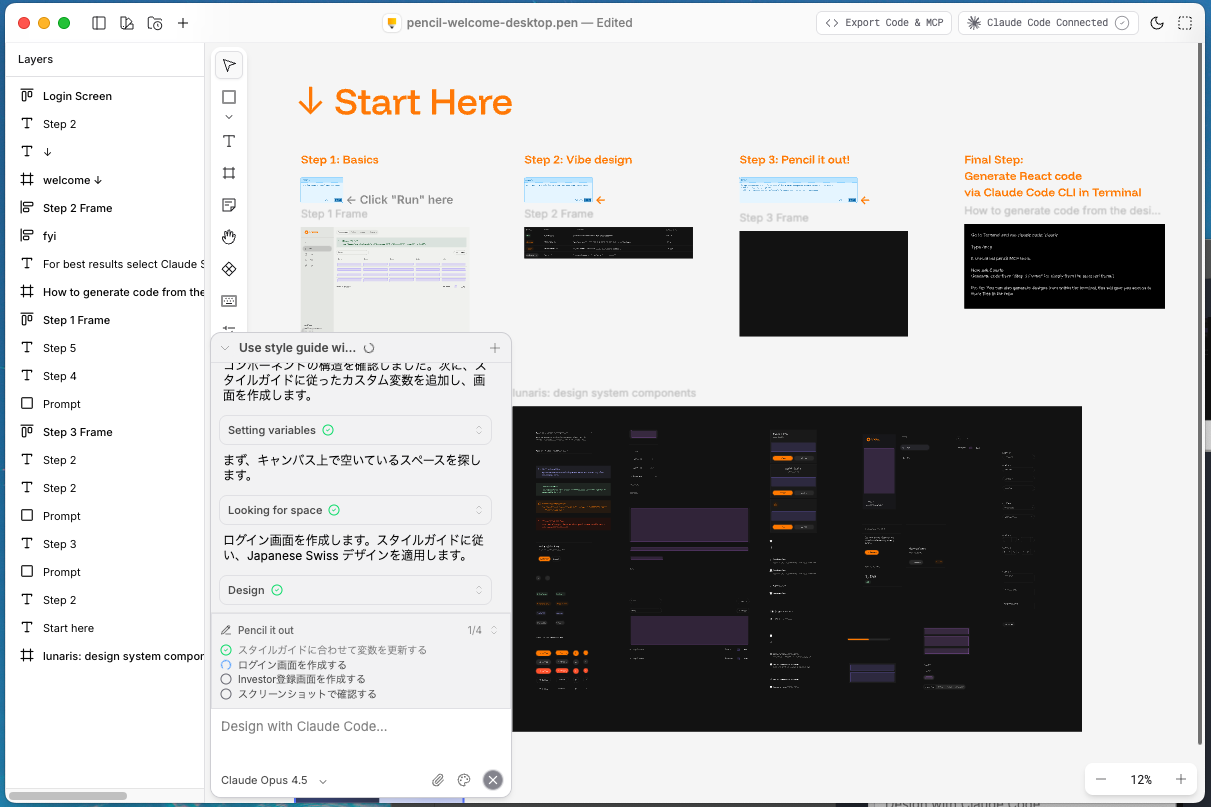1211x807 pixels.
Task: Attach a file with paperclip icon
Action: pos(438,780)
